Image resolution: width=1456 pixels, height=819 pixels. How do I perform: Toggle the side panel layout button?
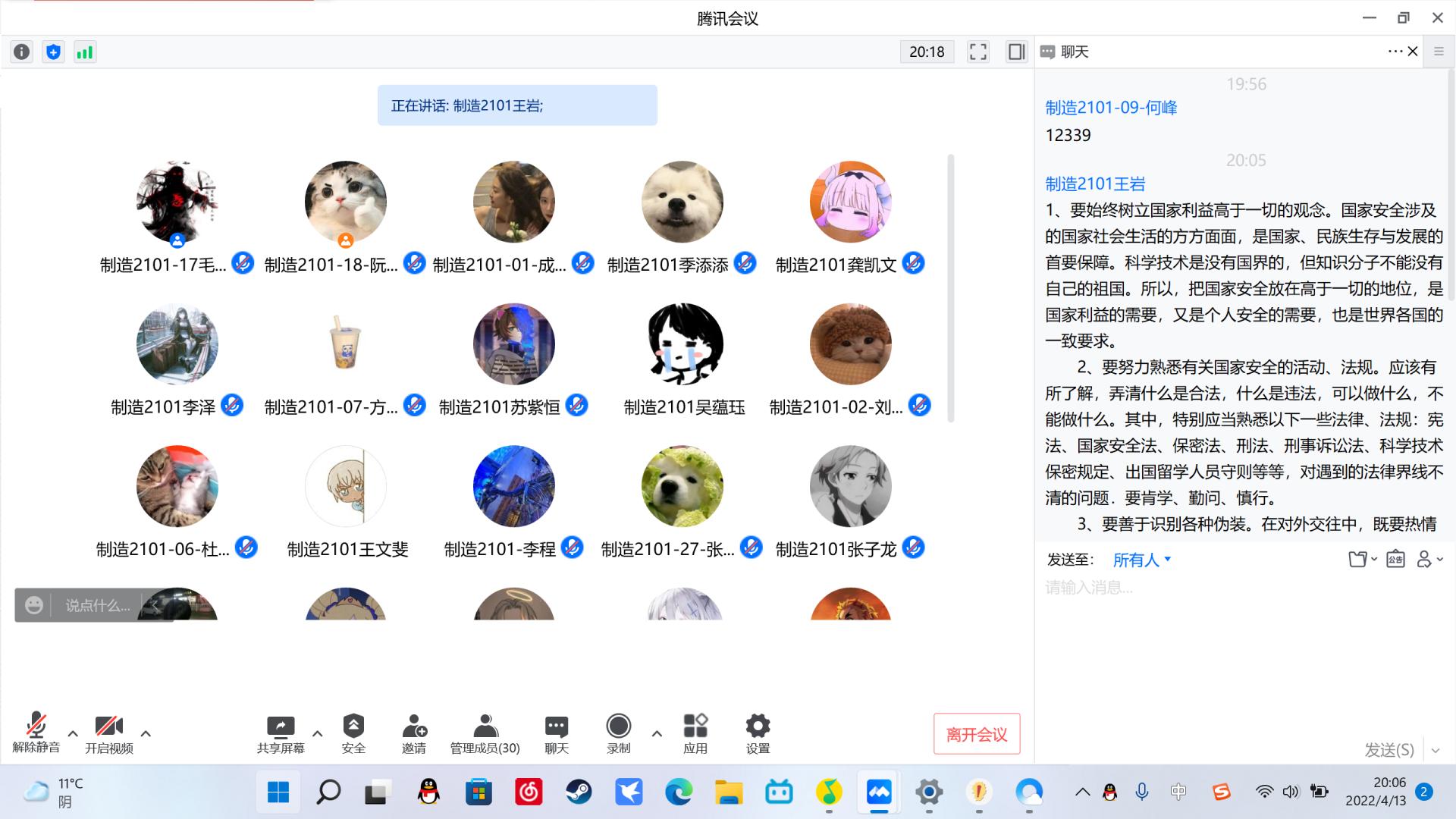coord(1016,52)
